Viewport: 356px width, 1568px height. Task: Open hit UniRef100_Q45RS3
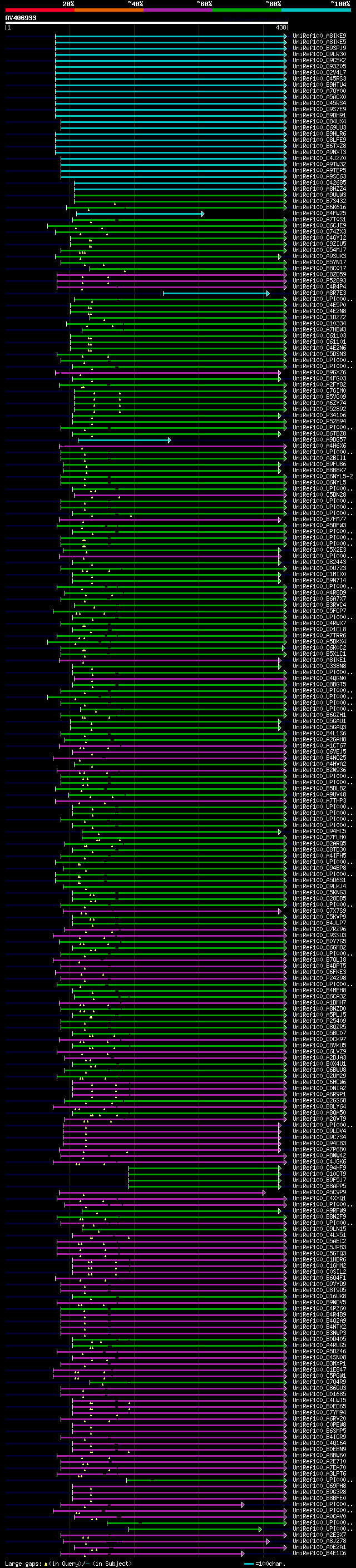point(319,78)
